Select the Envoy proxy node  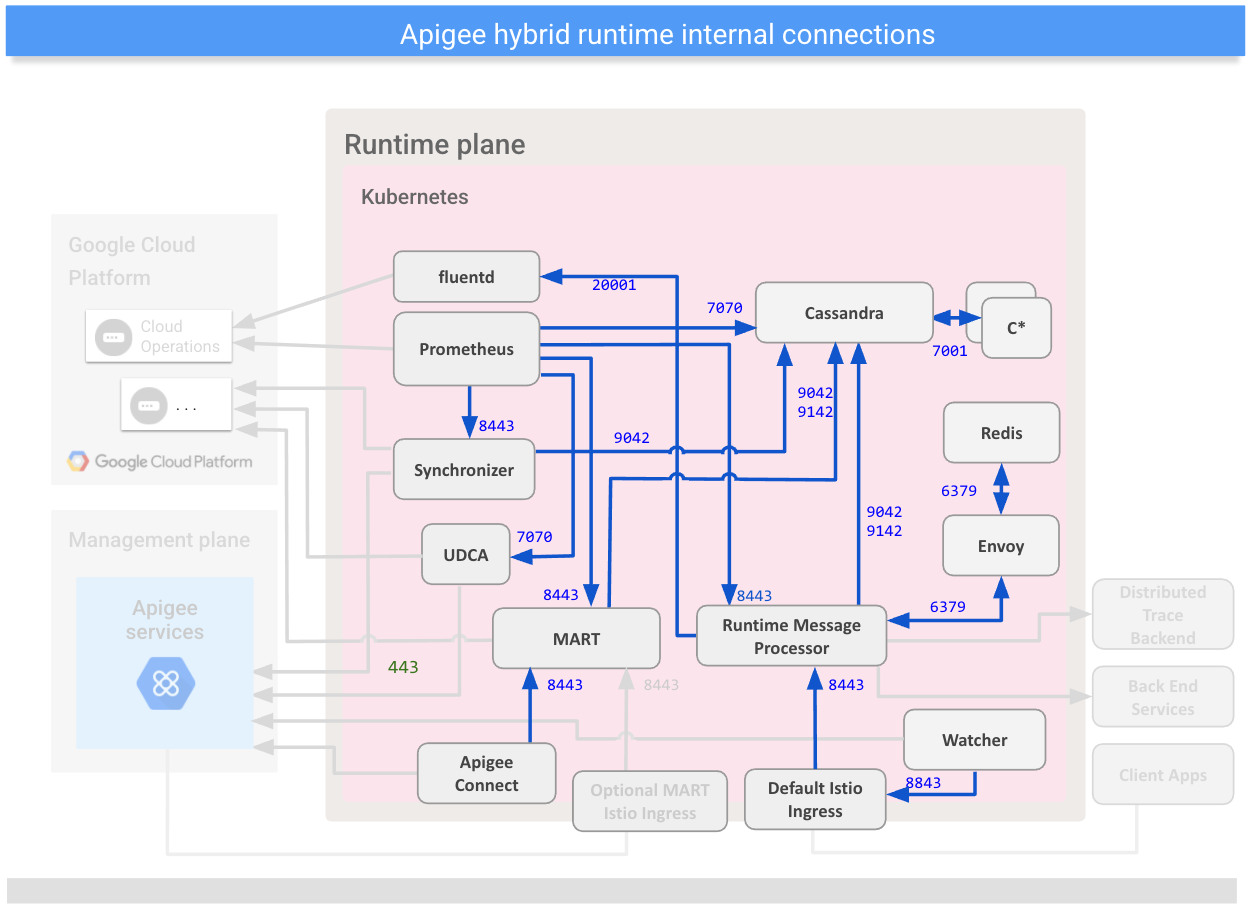tap(1000, 546)
